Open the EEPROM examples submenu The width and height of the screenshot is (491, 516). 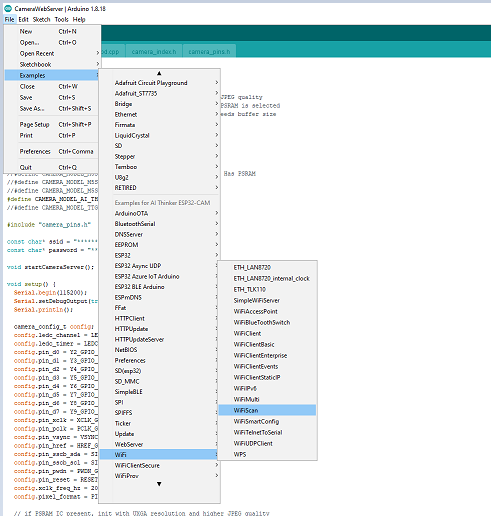[160, 245]
